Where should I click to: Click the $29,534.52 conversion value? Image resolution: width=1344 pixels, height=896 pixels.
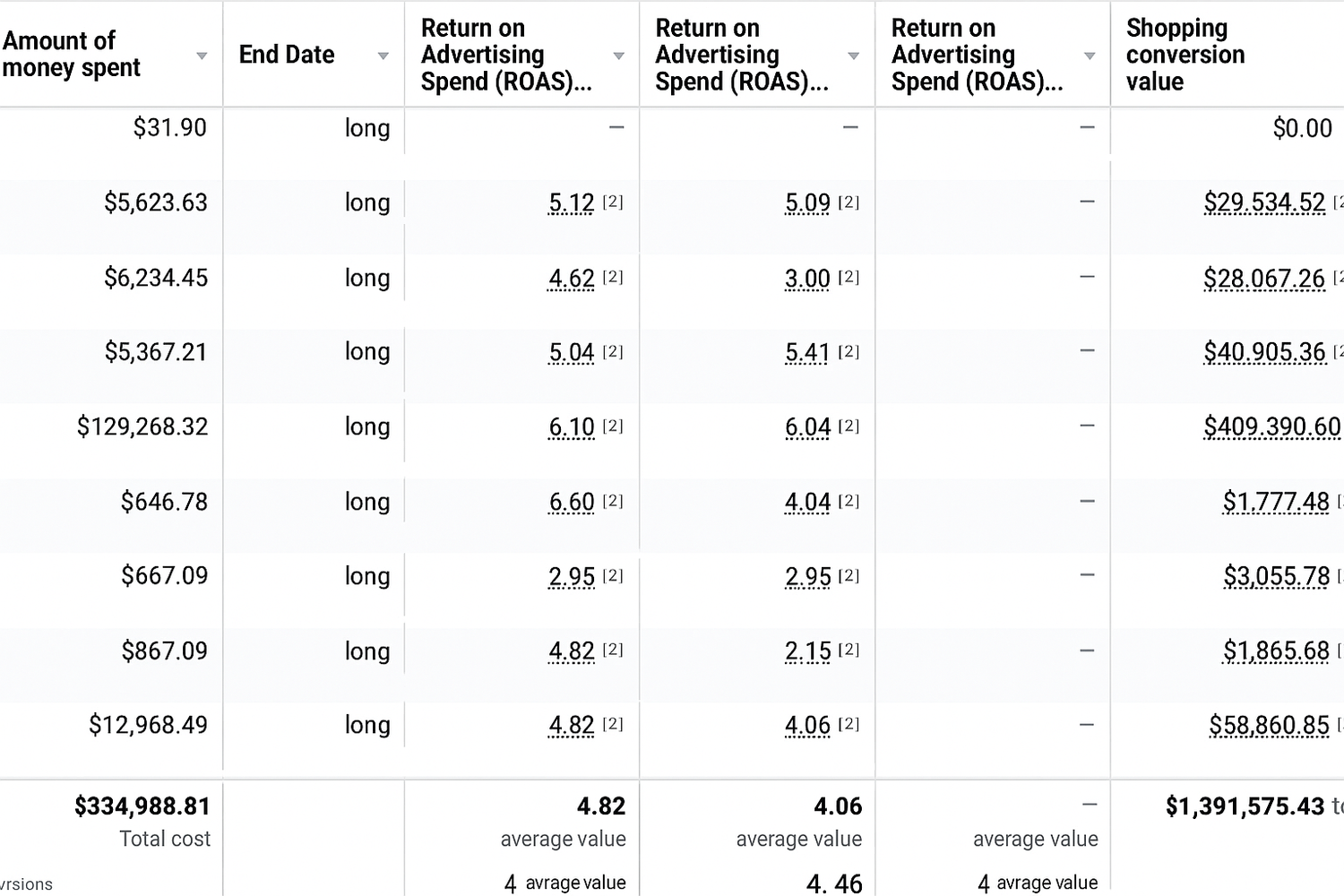coord(1264,203)
